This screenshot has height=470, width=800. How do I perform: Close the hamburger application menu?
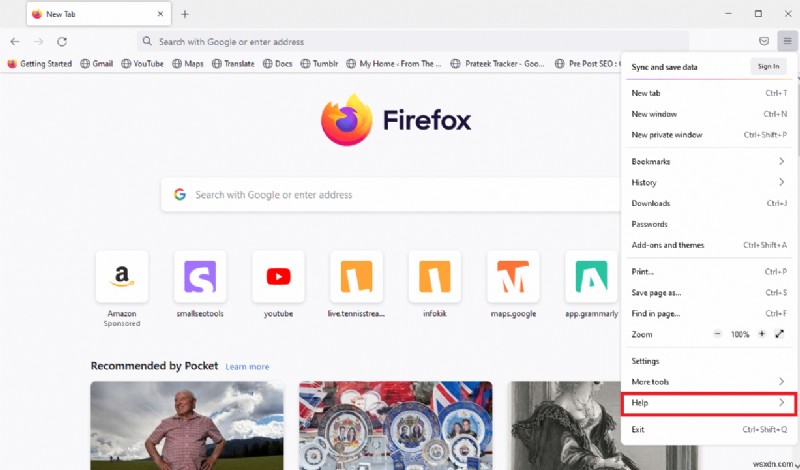point(787,41)
